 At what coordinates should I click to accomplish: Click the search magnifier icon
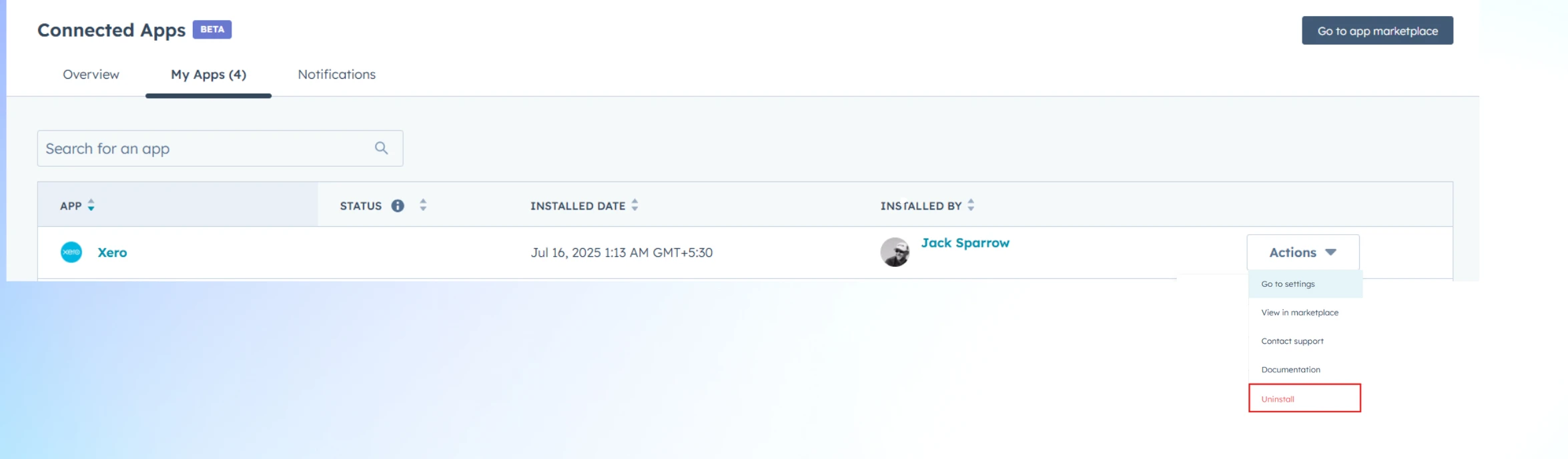tap(382, 147)
